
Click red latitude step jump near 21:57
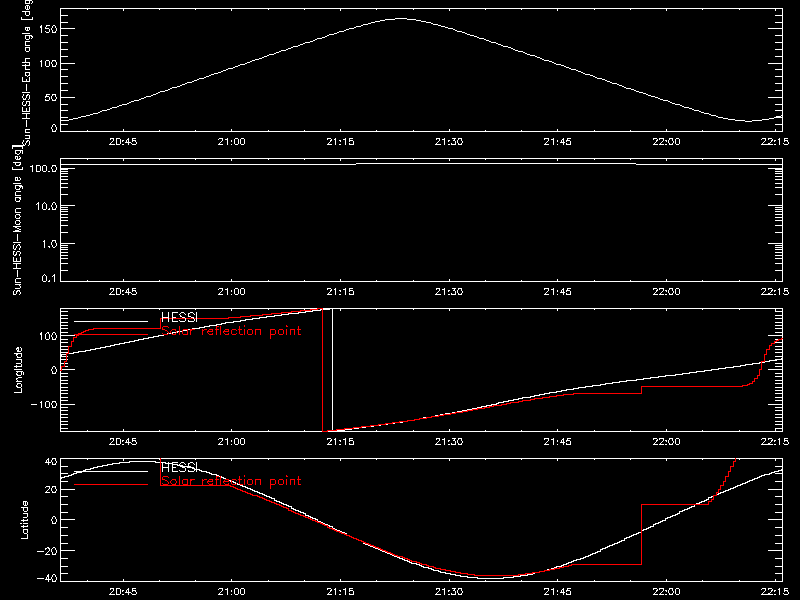(641, 534)
